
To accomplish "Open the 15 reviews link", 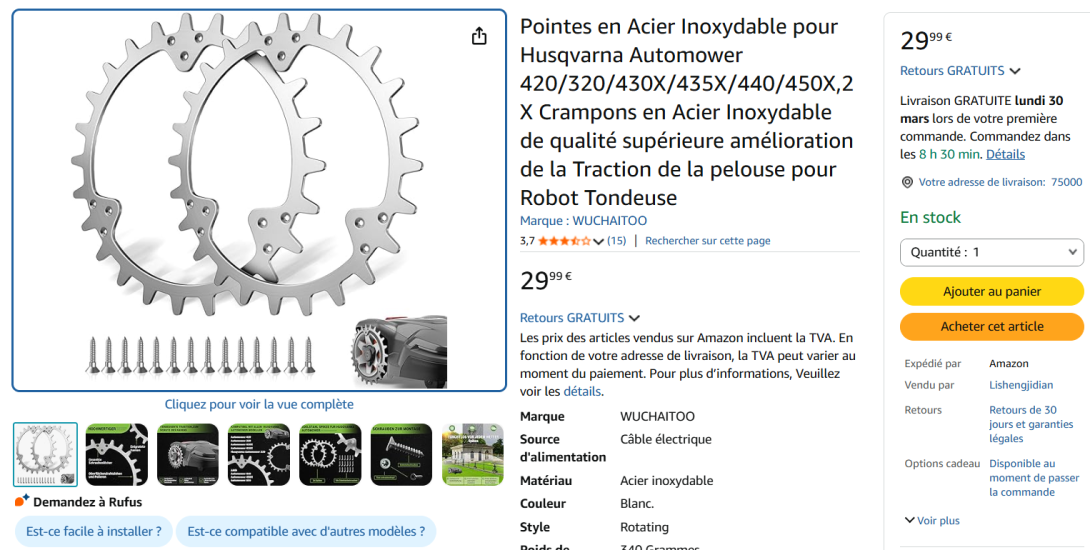I will [616, 241].
